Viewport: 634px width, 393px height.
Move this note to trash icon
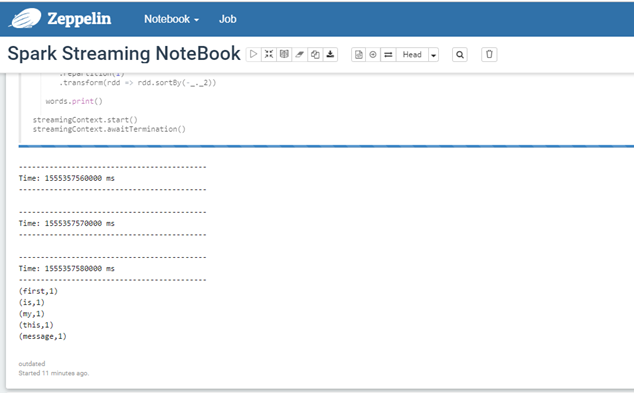point(489,55)
